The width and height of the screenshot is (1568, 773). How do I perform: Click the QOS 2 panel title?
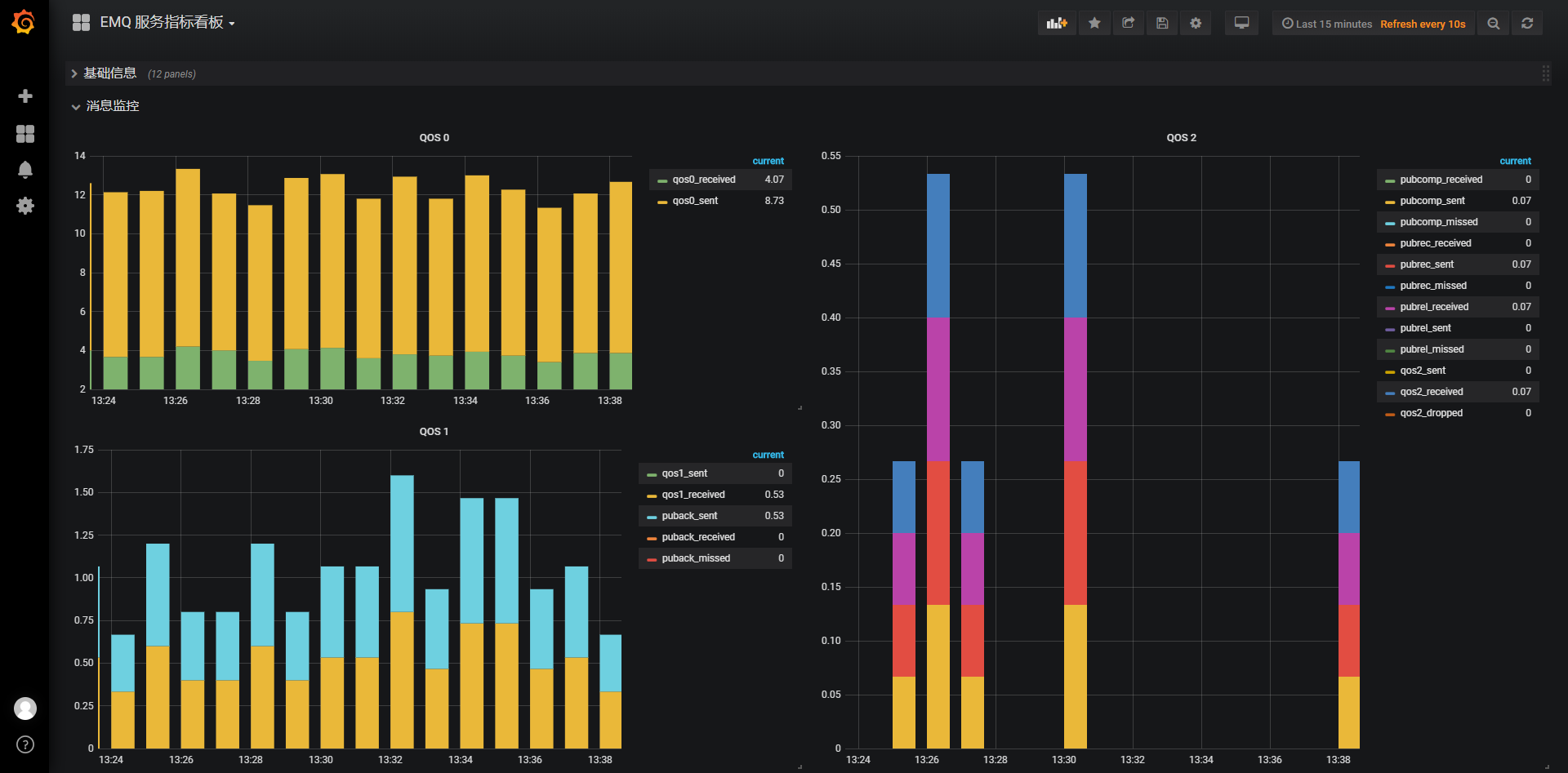tap(1181, 138)
